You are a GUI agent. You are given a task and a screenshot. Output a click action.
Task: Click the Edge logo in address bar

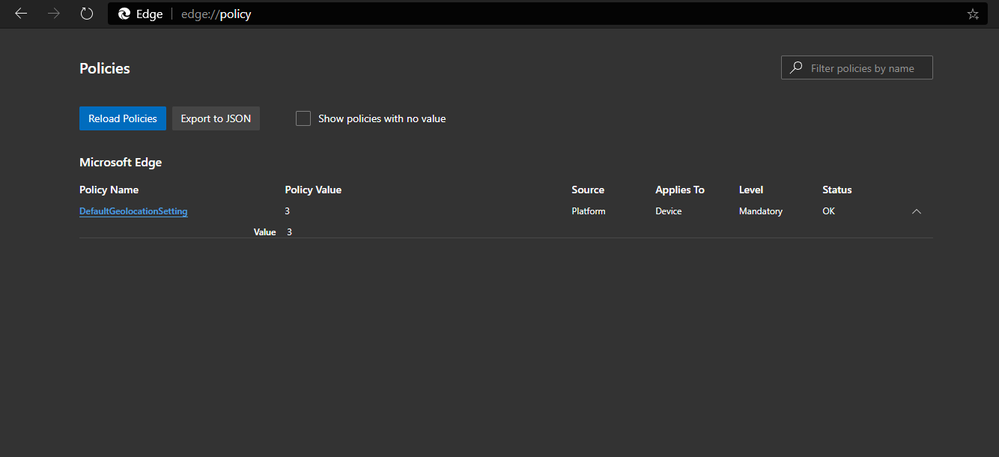(124, 14)
